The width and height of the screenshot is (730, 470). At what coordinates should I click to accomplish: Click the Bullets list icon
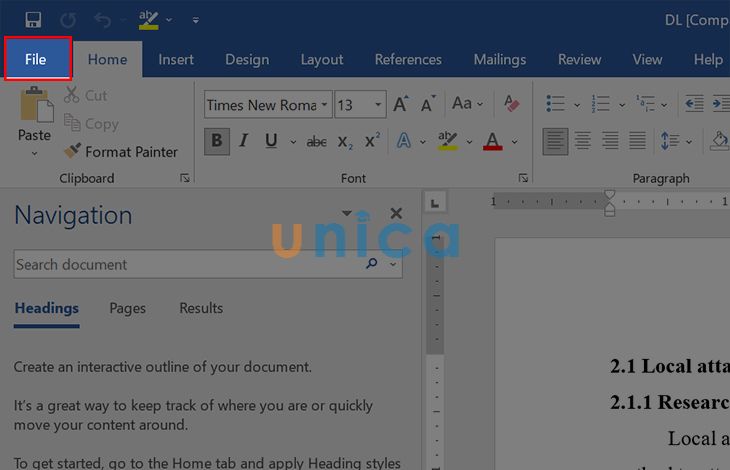click(555, 104)
